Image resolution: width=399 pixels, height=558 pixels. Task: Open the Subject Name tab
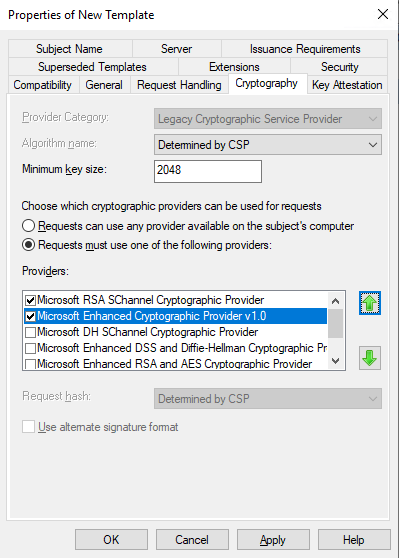pos(69,49)
